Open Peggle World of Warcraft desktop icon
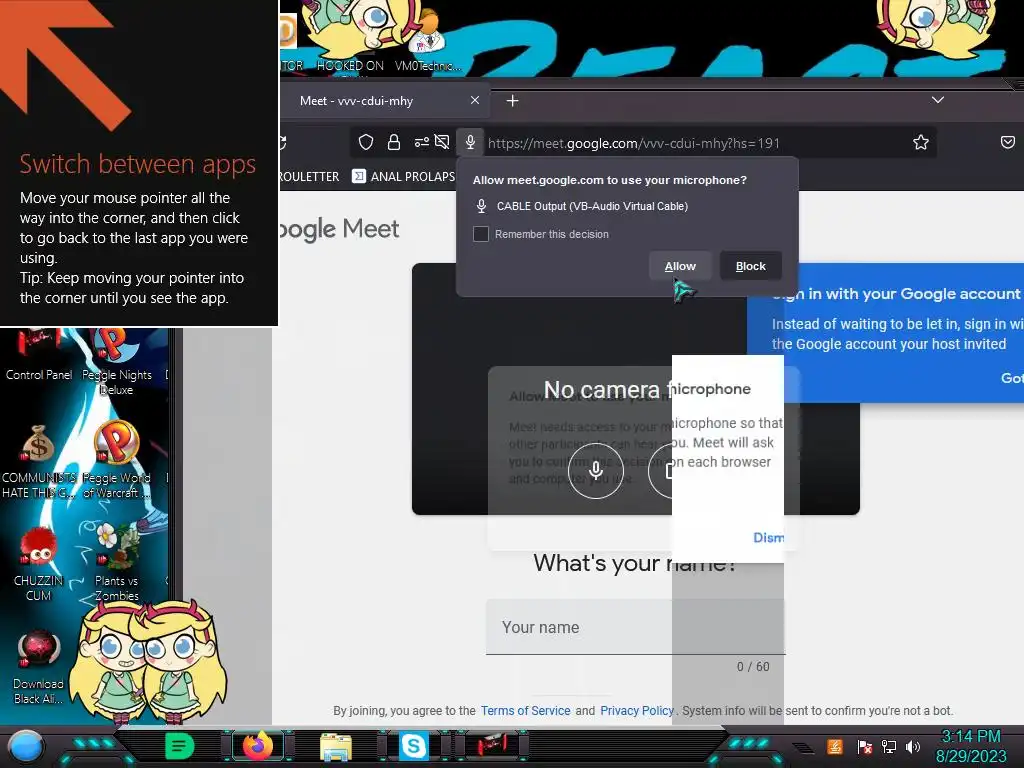1024x768 pixels. (116, 460)
